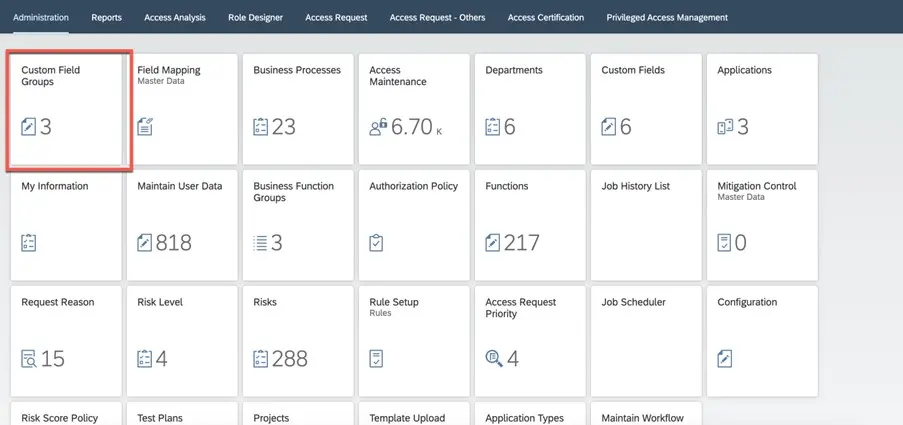903x425 pixels.
Task: Click the Field Mapping tile icon
Action: [145, 127]
